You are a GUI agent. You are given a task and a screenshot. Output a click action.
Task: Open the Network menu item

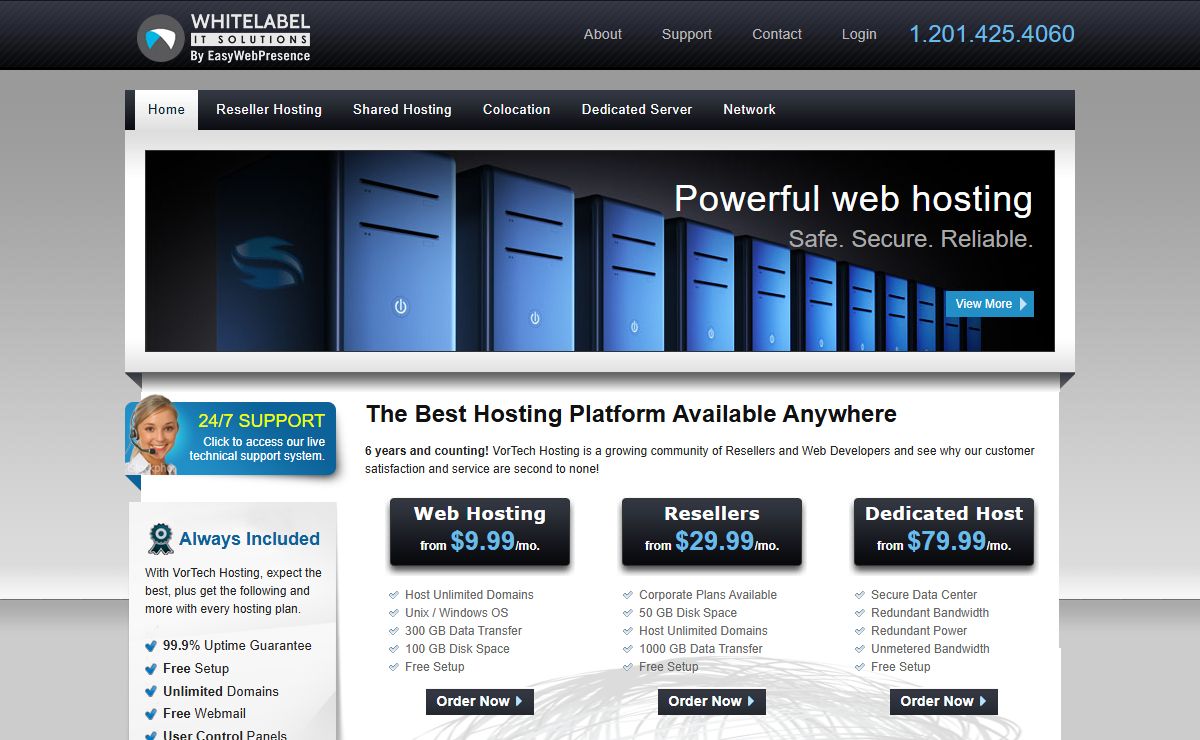pyautogui.click(x=749, y=110)
